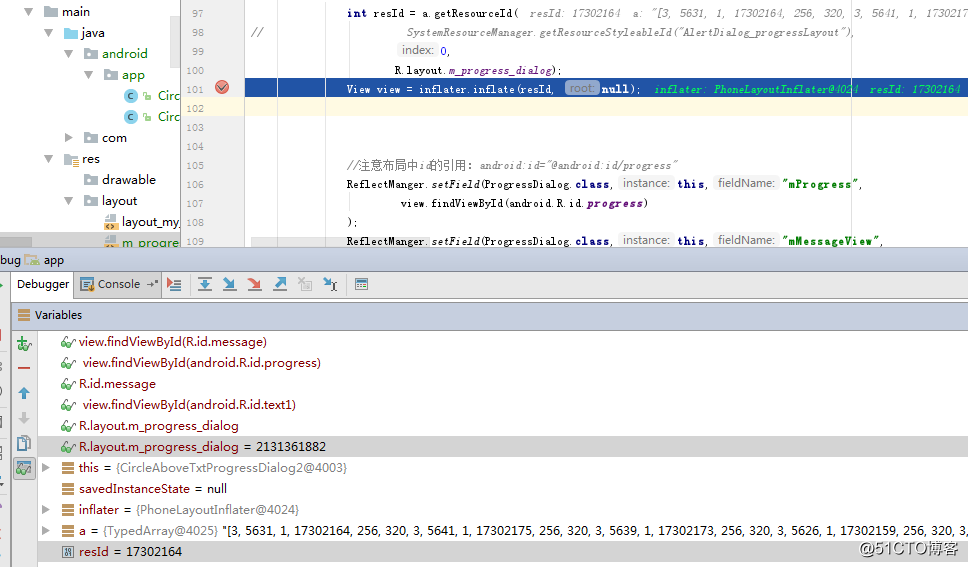The image size is (968, 567).
Task: Expand the inflater variable node
Action: pyautogui.click(x=46, y=510)
